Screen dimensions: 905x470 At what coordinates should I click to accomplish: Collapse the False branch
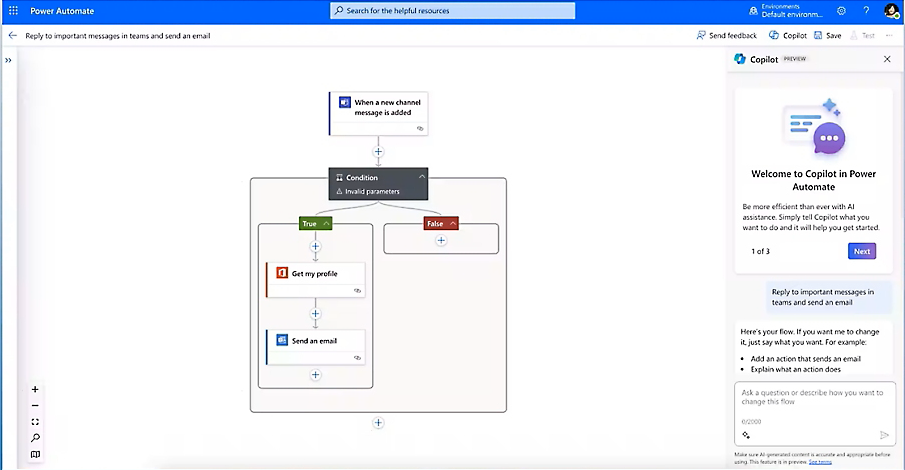point(452,224)
